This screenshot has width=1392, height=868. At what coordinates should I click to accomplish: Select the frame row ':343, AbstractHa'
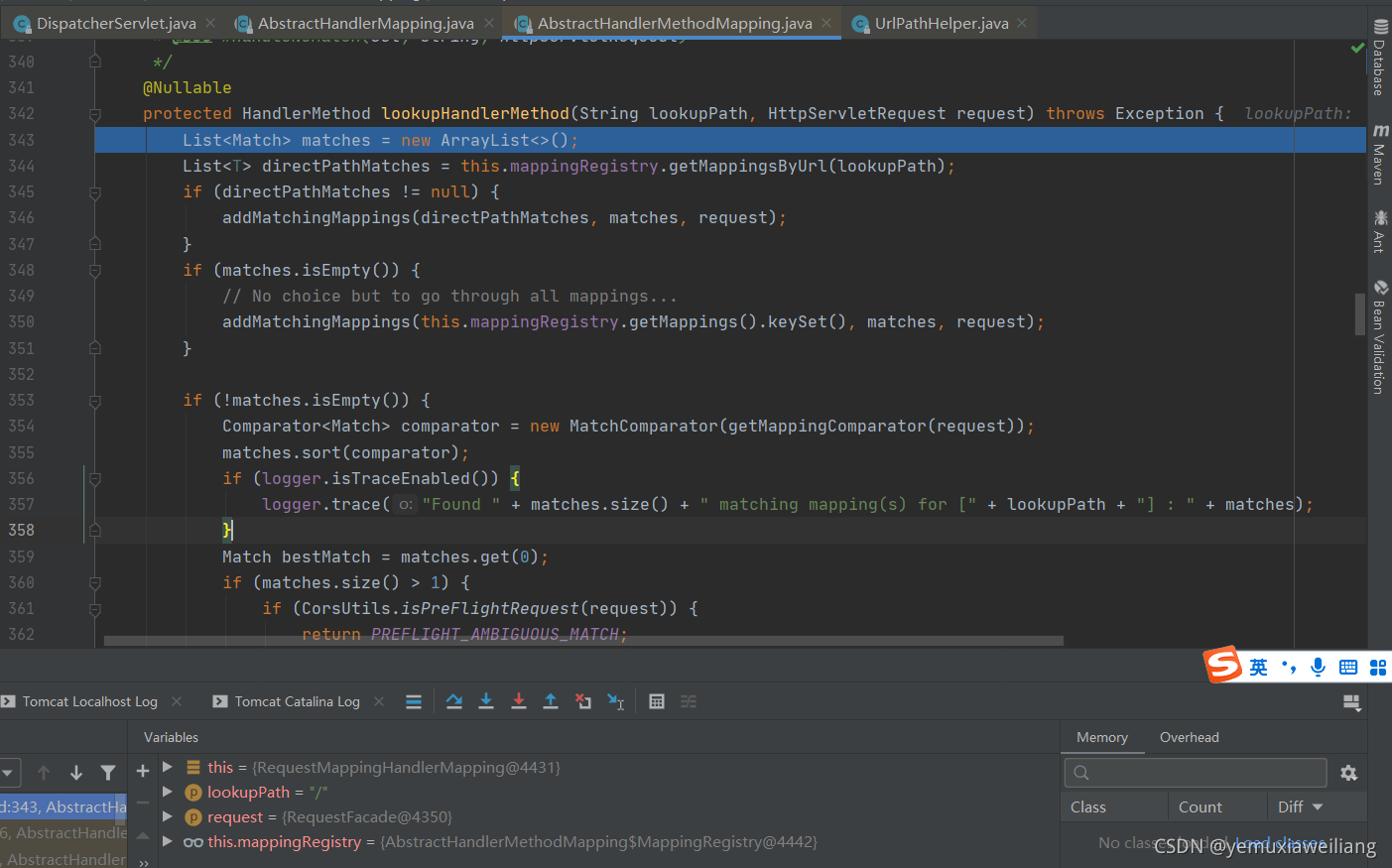[63, 807]
